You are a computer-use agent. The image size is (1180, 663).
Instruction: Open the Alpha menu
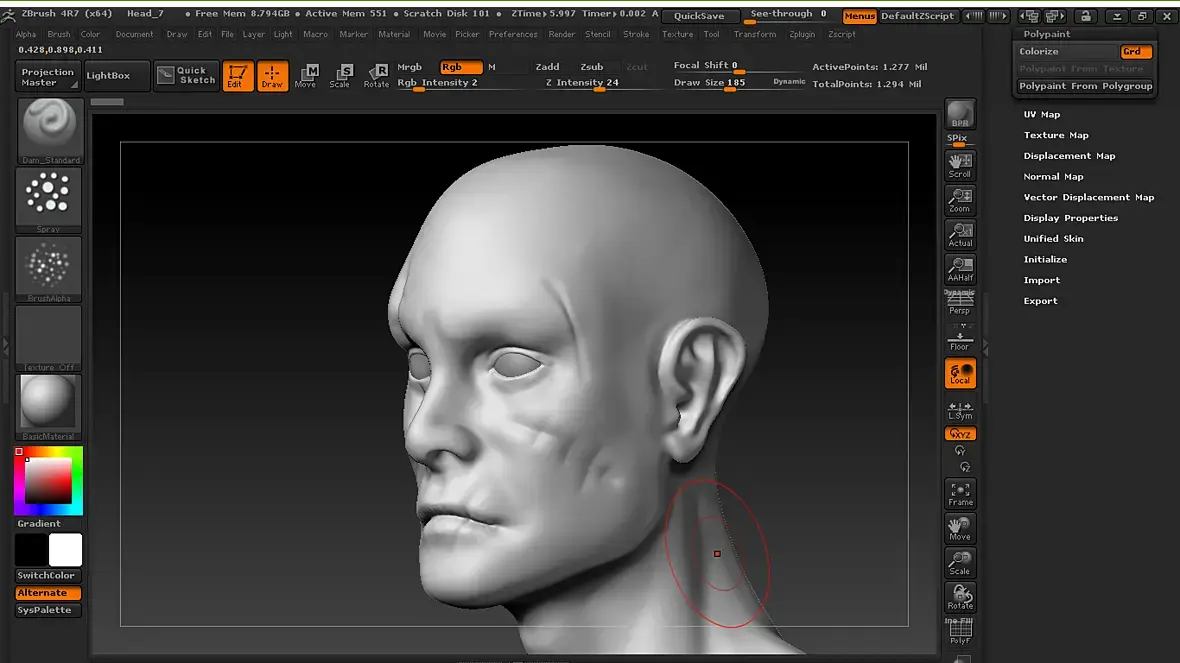pyautogui.click(x=26, y=35)
